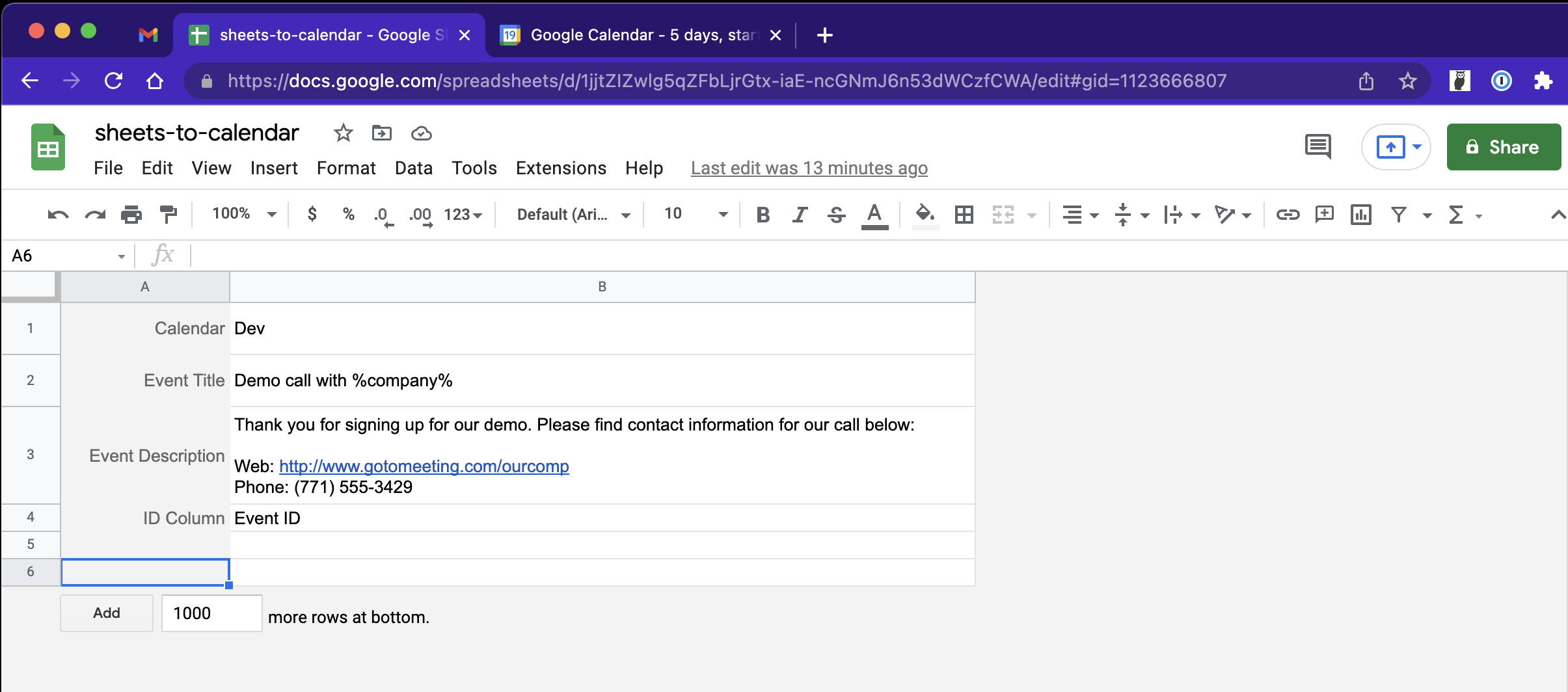Click the Print icon

(x=131, y=214)
